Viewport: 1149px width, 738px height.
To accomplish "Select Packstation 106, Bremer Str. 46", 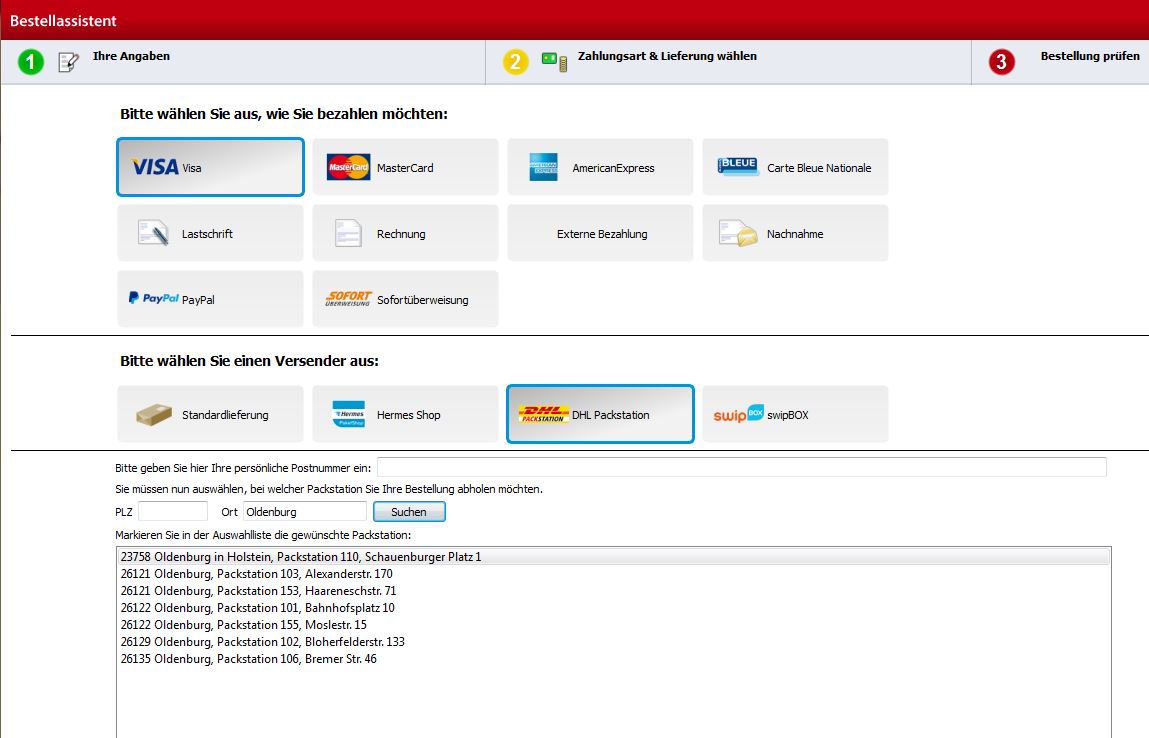I will pos(613,658).
